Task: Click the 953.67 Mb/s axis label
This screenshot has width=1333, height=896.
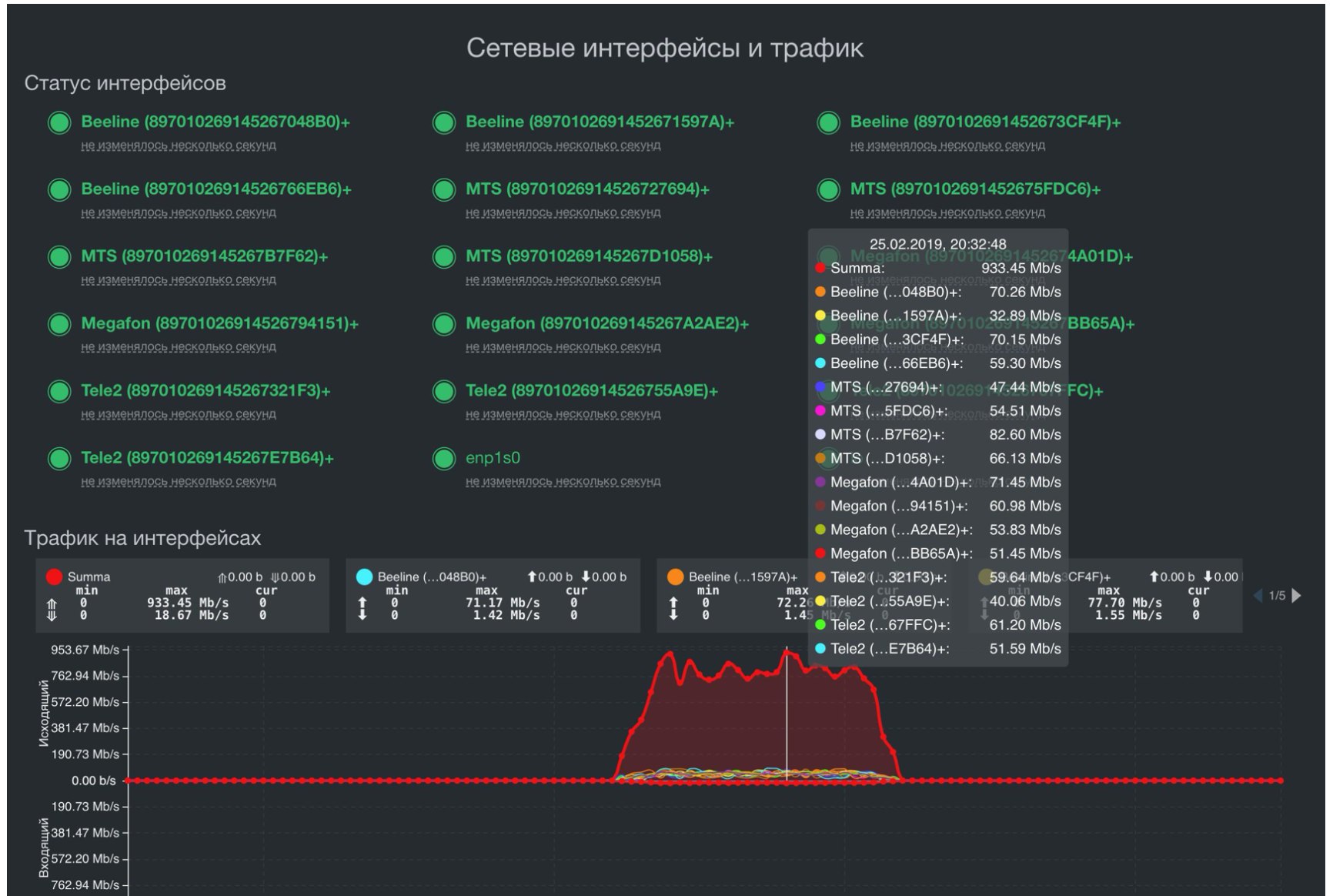Action: pyautogui.click(x=85, y=650)
